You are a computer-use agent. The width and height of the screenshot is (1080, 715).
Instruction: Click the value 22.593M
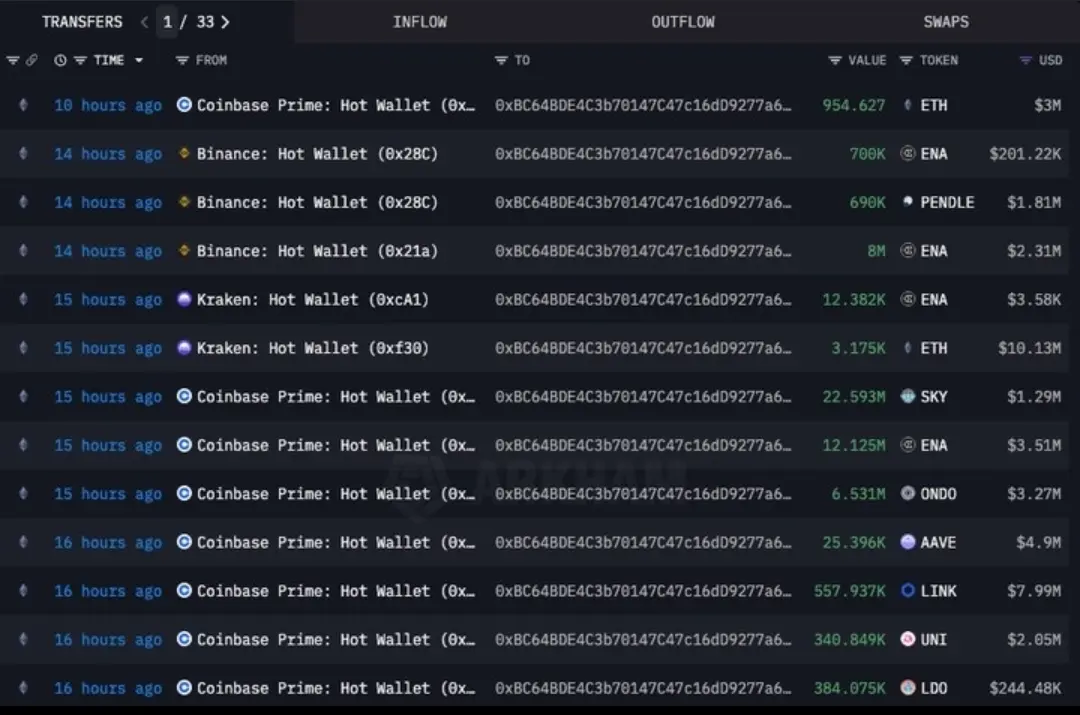pyautogui.click(x=853, y=397)
